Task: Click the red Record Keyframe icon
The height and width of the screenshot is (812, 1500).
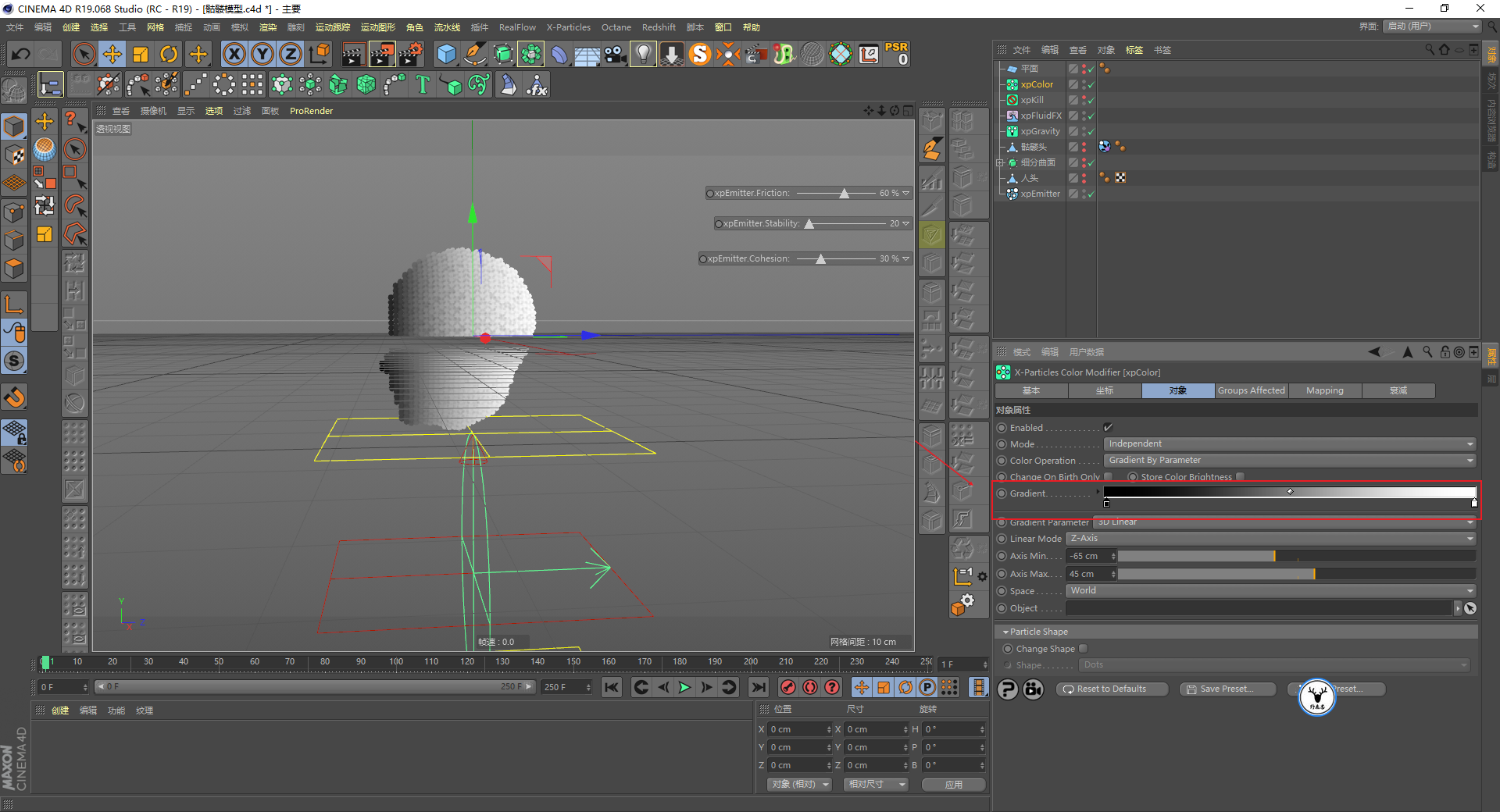Action: pyautogui.click(x=788, y=687)
